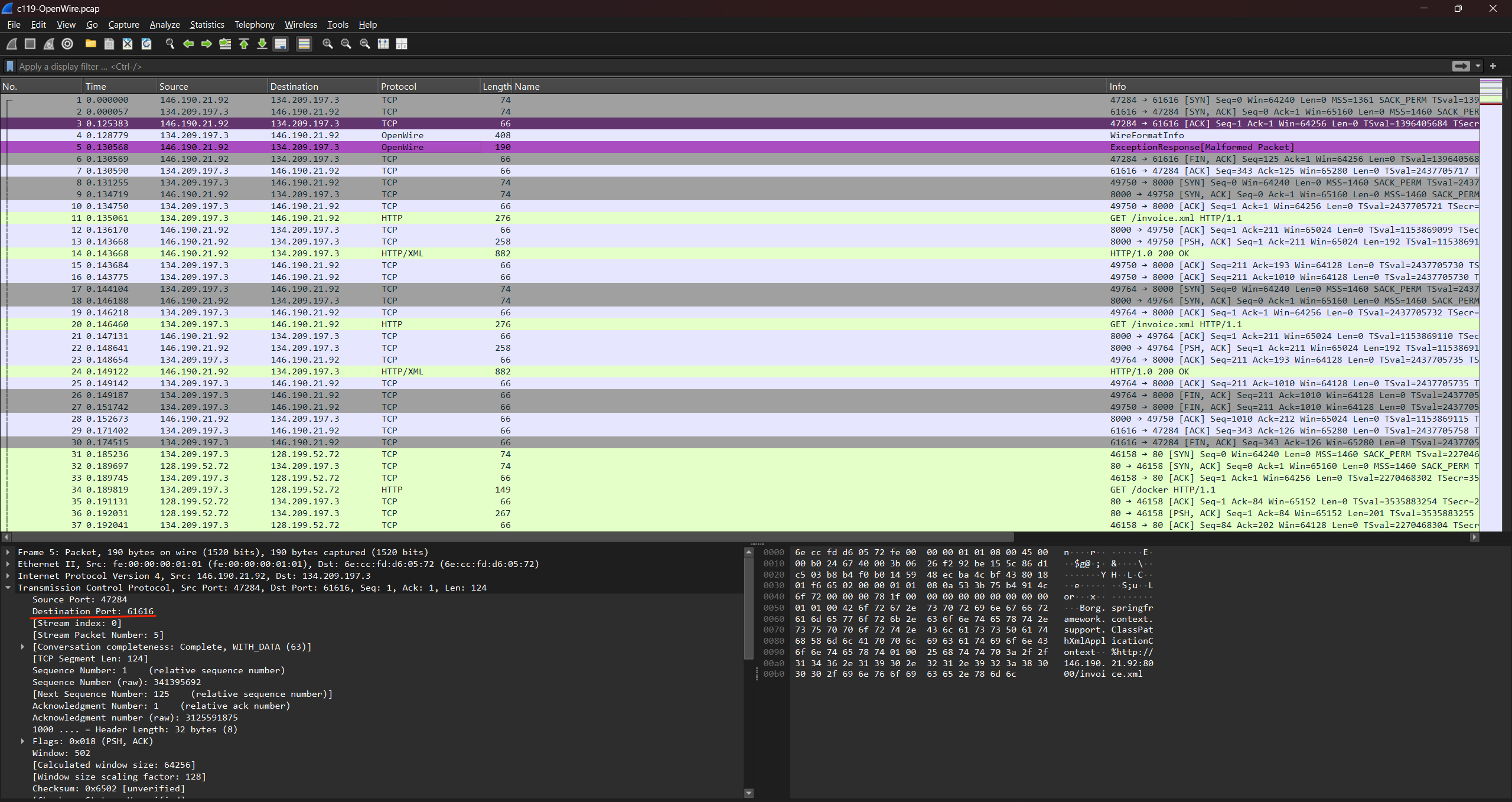This screenshot has height=802, width=1512.
Task: Jump to last packet icon
Action: pos(262,44)
